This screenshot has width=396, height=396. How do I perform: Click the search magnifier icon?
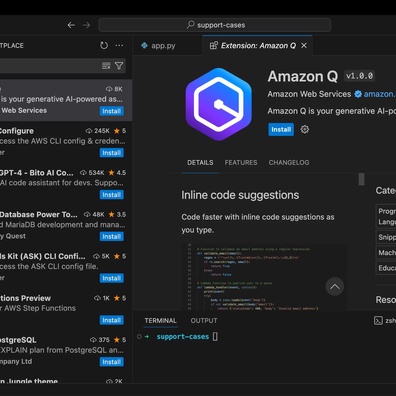coord(190,25)
